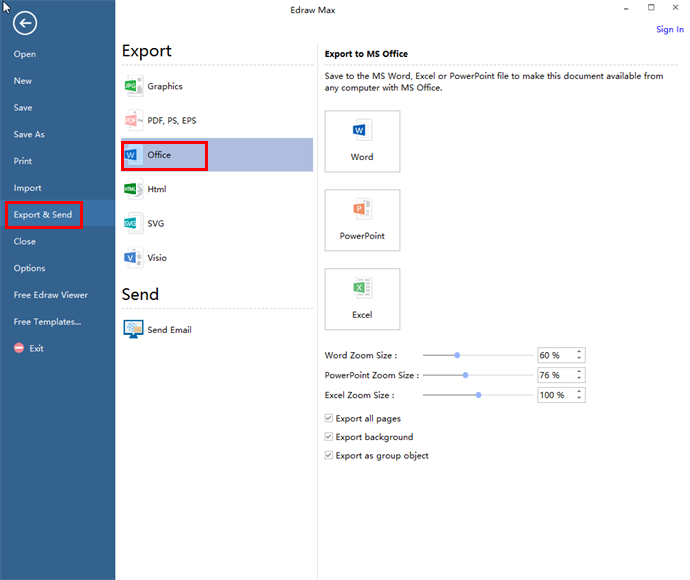The height and width of the screenshot is (580, 690).
Task: Open the Sign In link
Action: tap(670, 29)
